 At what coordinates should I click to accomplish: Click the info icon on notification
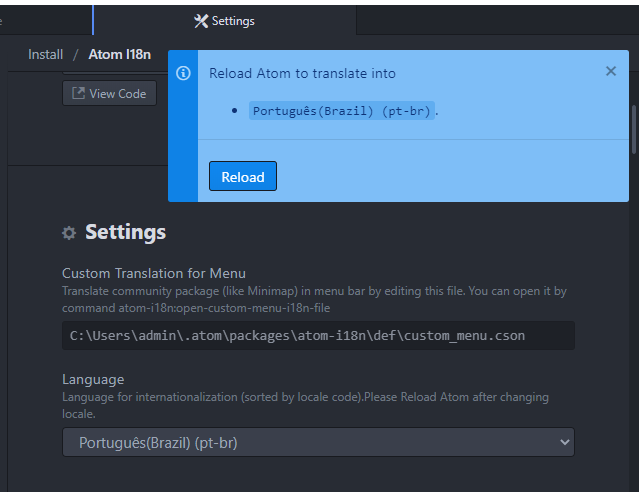(183, 73)
